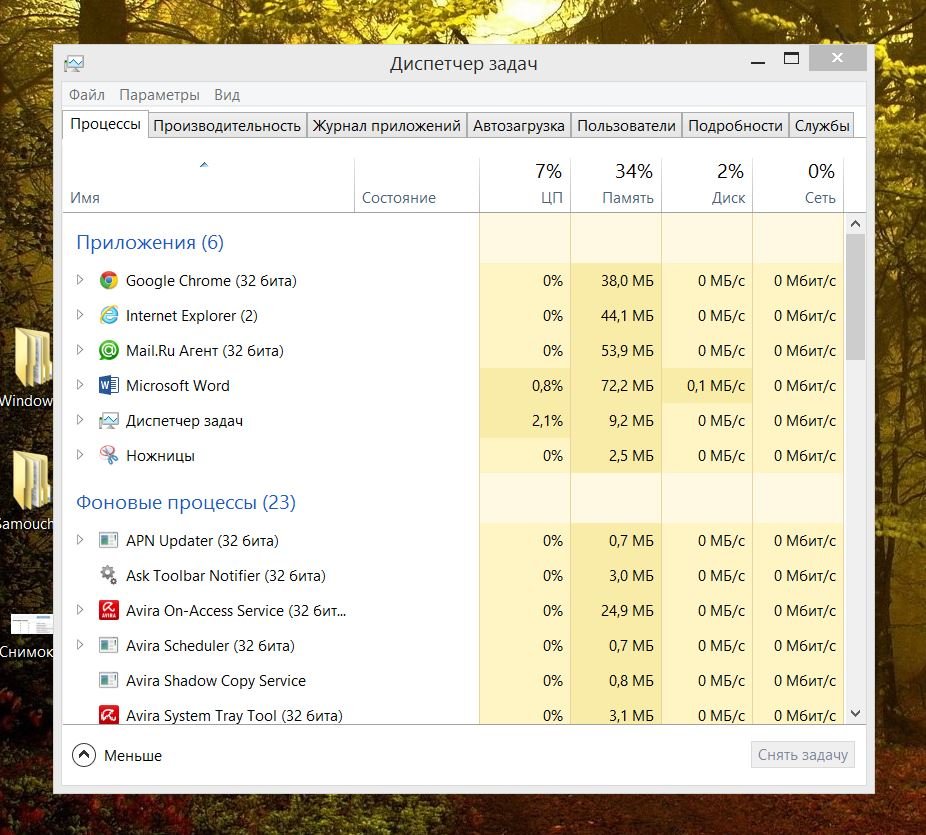Click the Internet Explorer process icon

click(x=109, y=316)
